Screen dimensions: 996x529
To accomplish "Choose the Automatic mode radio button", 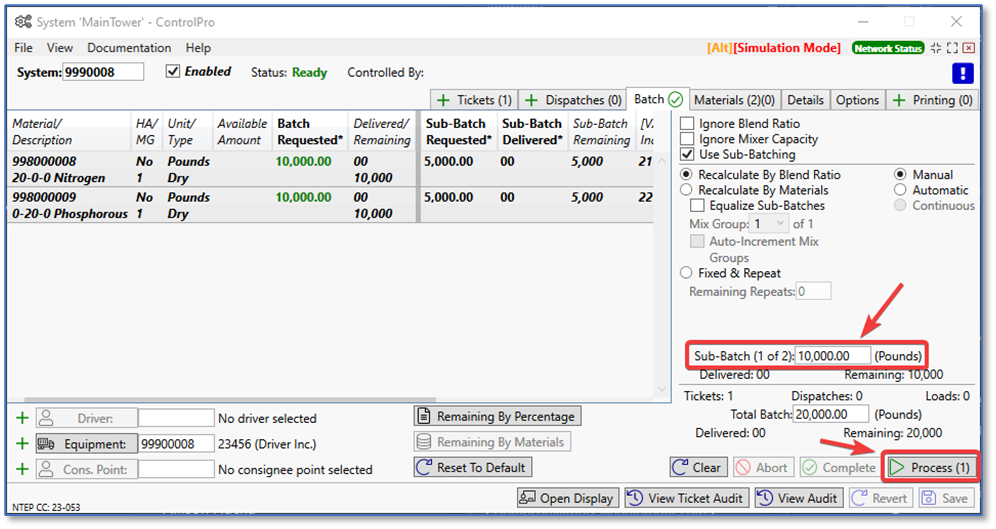I will point(901,190).
